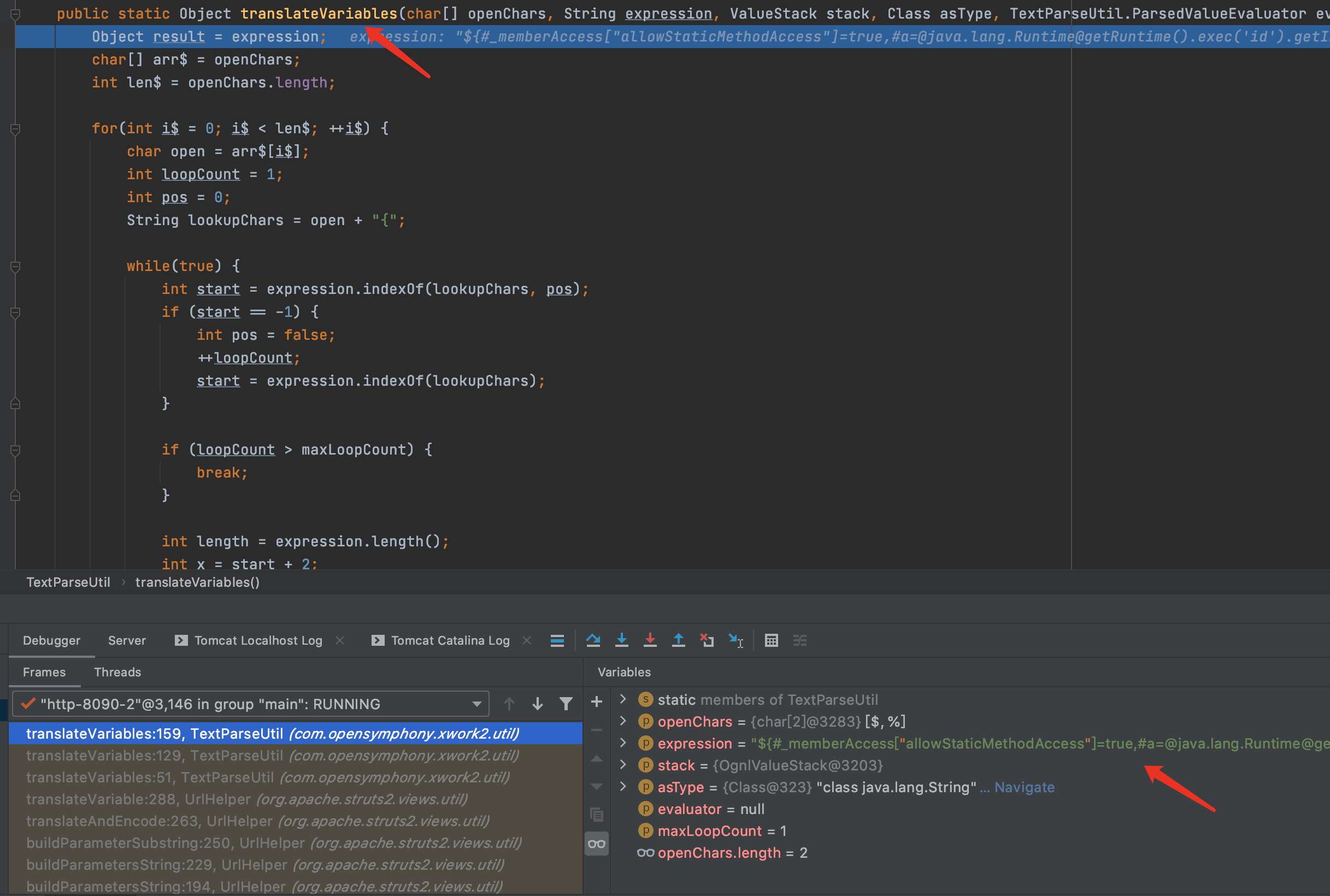Click translateVariables() in the breadcrumb bar
The height and width of the screenshot is (896, 1330).
(197, 582)
